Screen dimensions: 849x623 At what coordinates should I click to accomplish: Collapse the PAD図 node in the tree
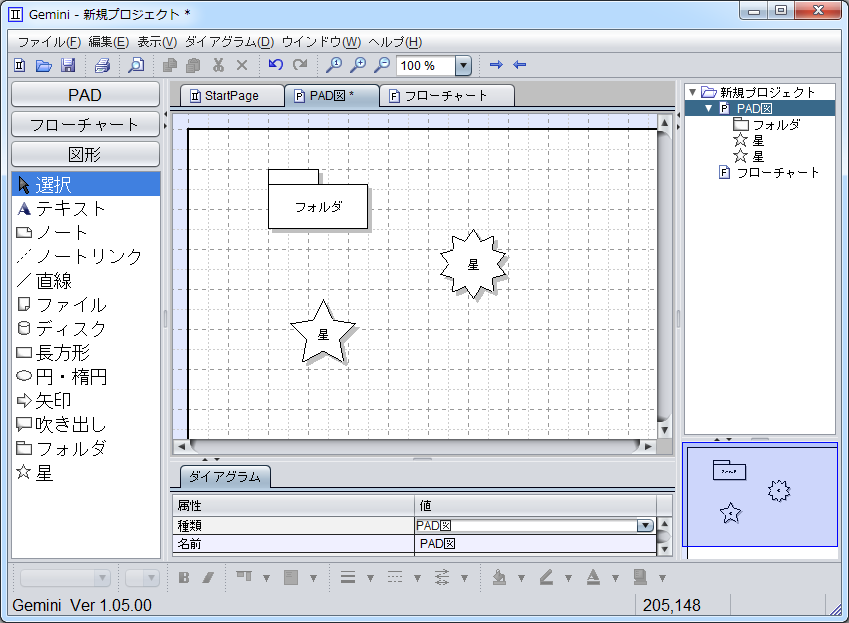(x=708, y=109)
